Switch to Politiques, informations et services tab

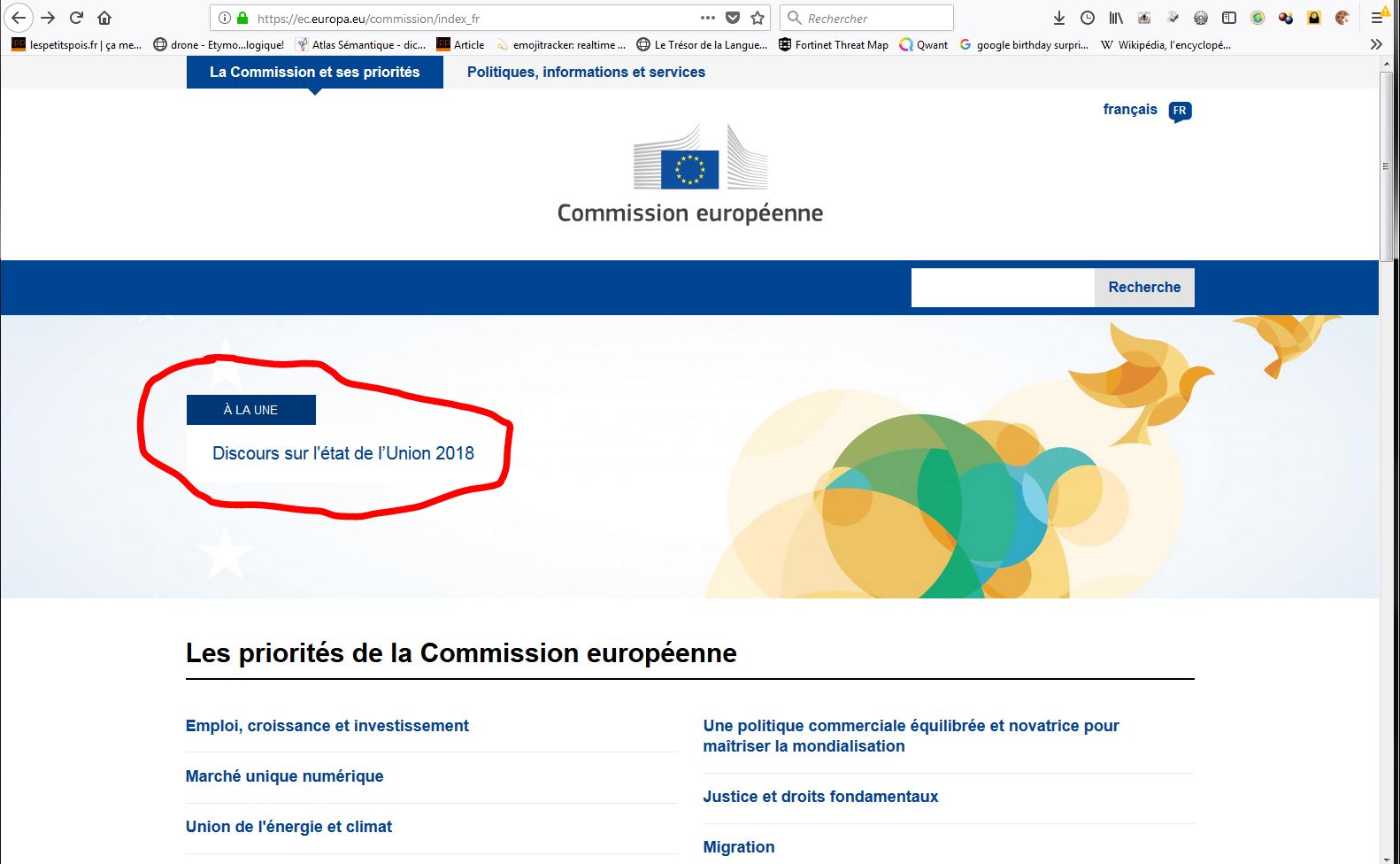coord(586,72)
